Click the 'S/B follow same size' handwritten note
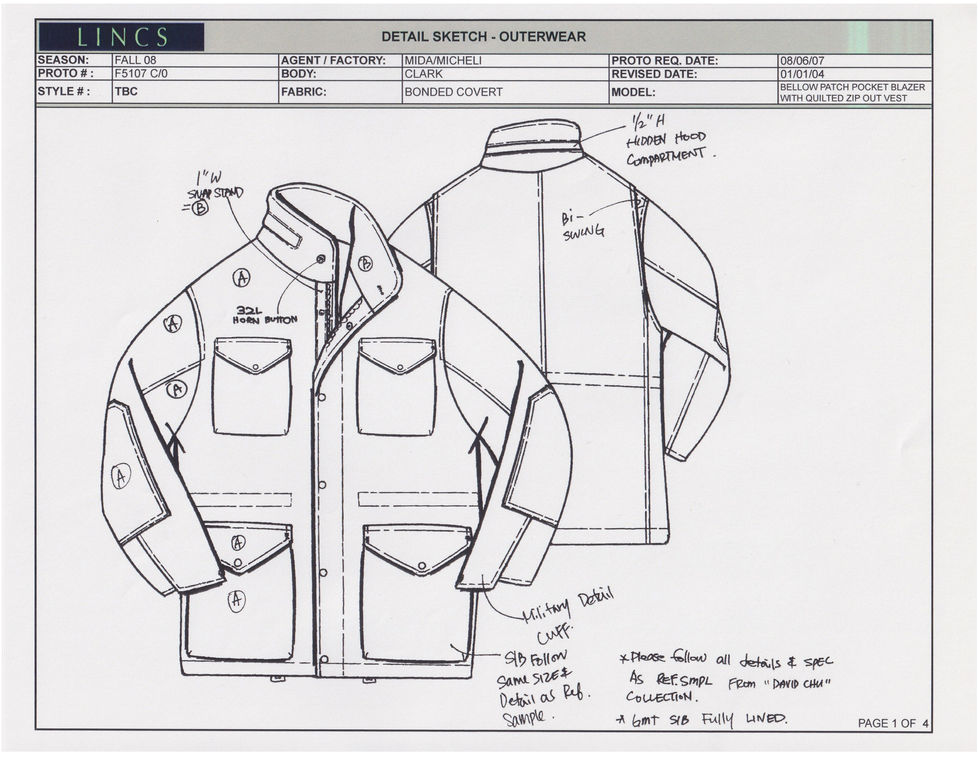Viewport: 979px width, 757px height. [544, 688]
